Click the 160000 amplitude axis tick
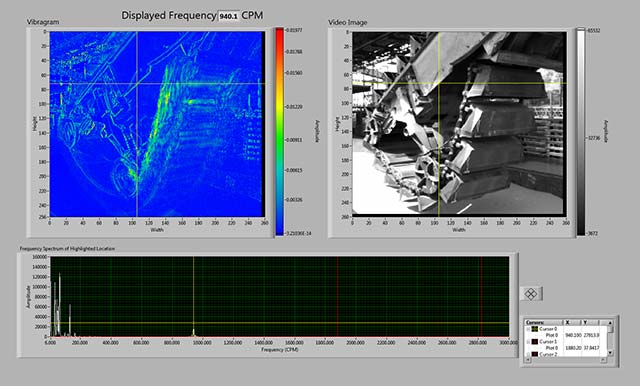This screenshot has width=640, height=386. (x=40, y=257)
